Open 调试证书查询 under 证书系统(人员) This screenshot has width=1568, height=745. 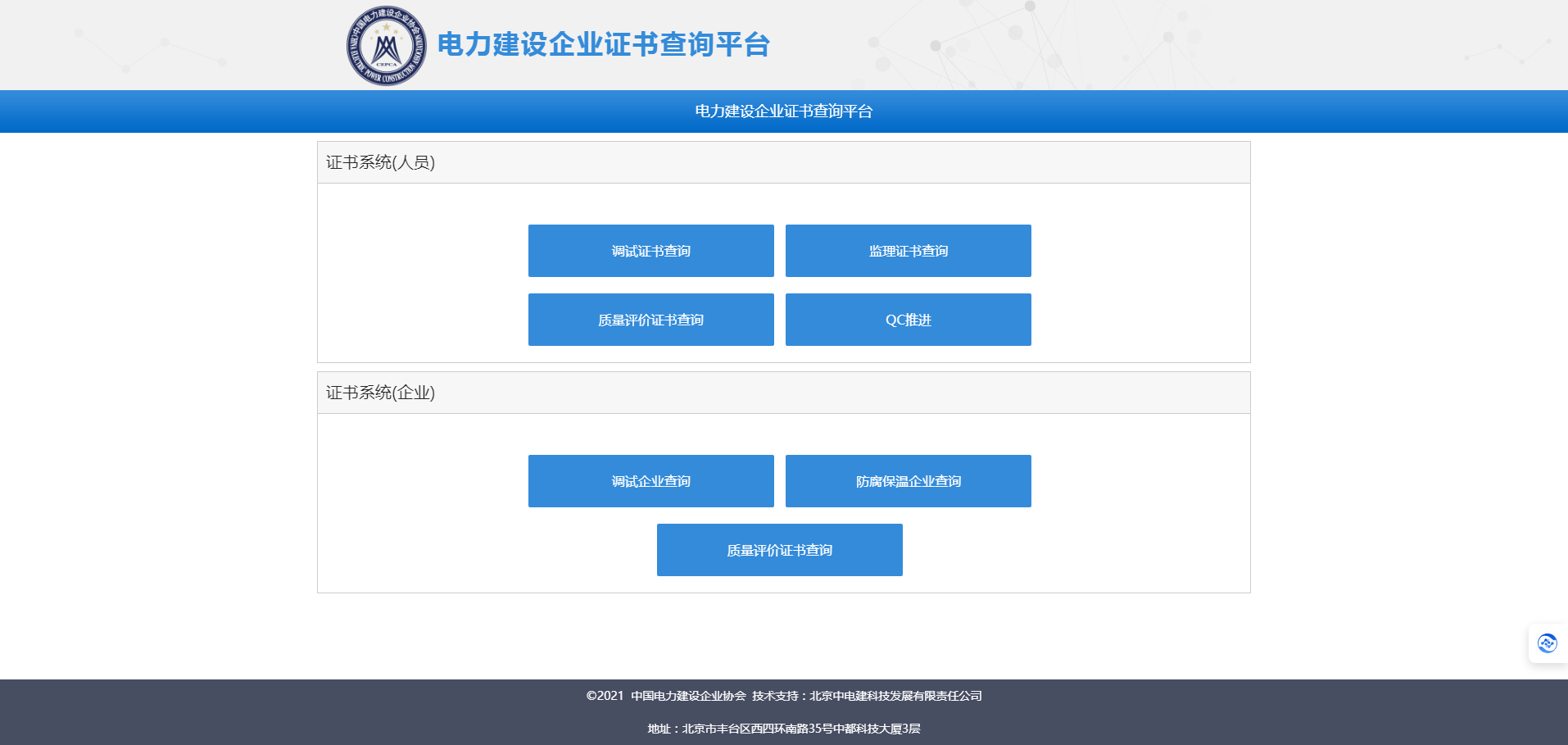pos(651,251)
